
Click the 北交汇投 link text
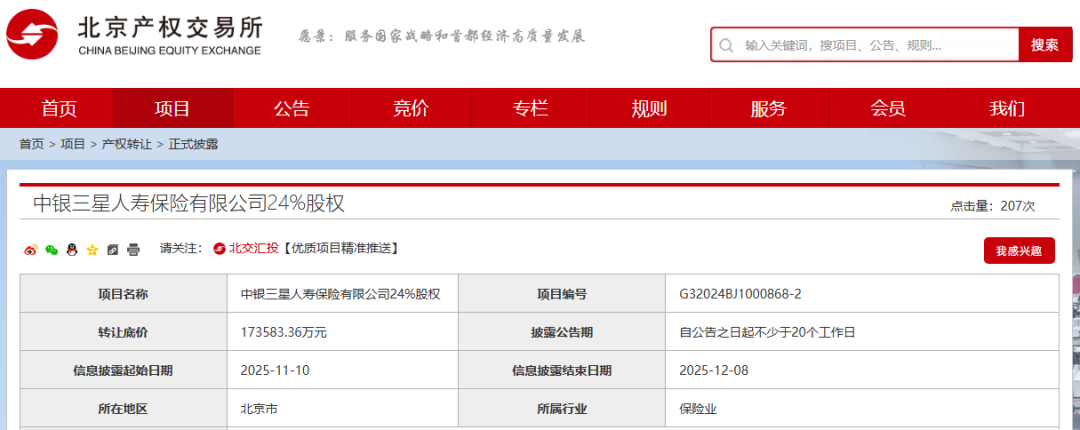[x=254, y=249]
